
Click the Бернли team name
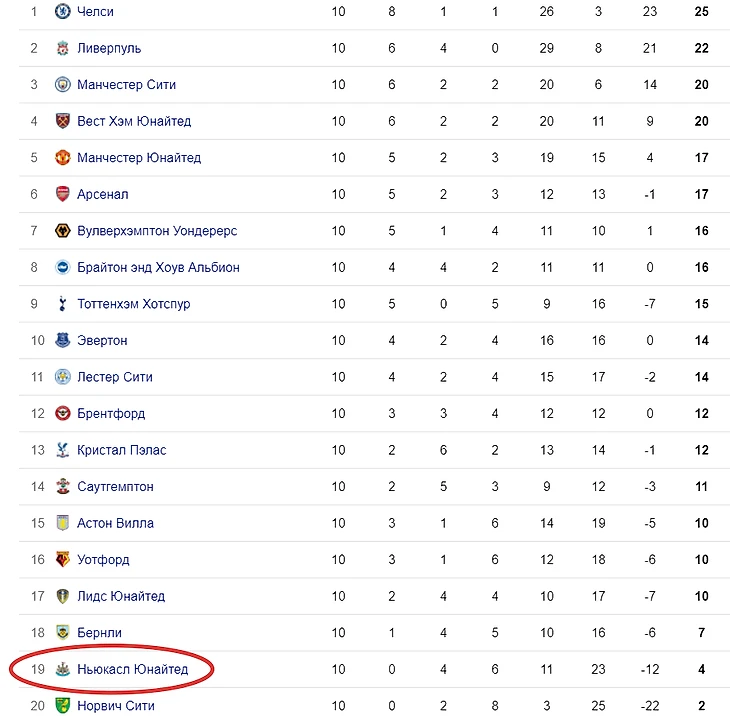[99, 633]
